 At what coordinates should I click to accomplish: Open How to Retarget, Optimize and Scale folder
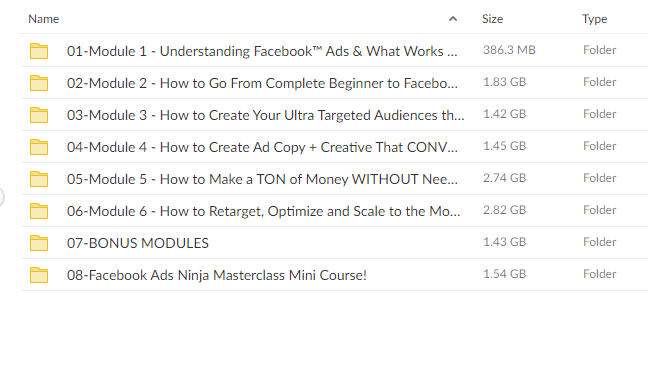click(x=263, y=211)
